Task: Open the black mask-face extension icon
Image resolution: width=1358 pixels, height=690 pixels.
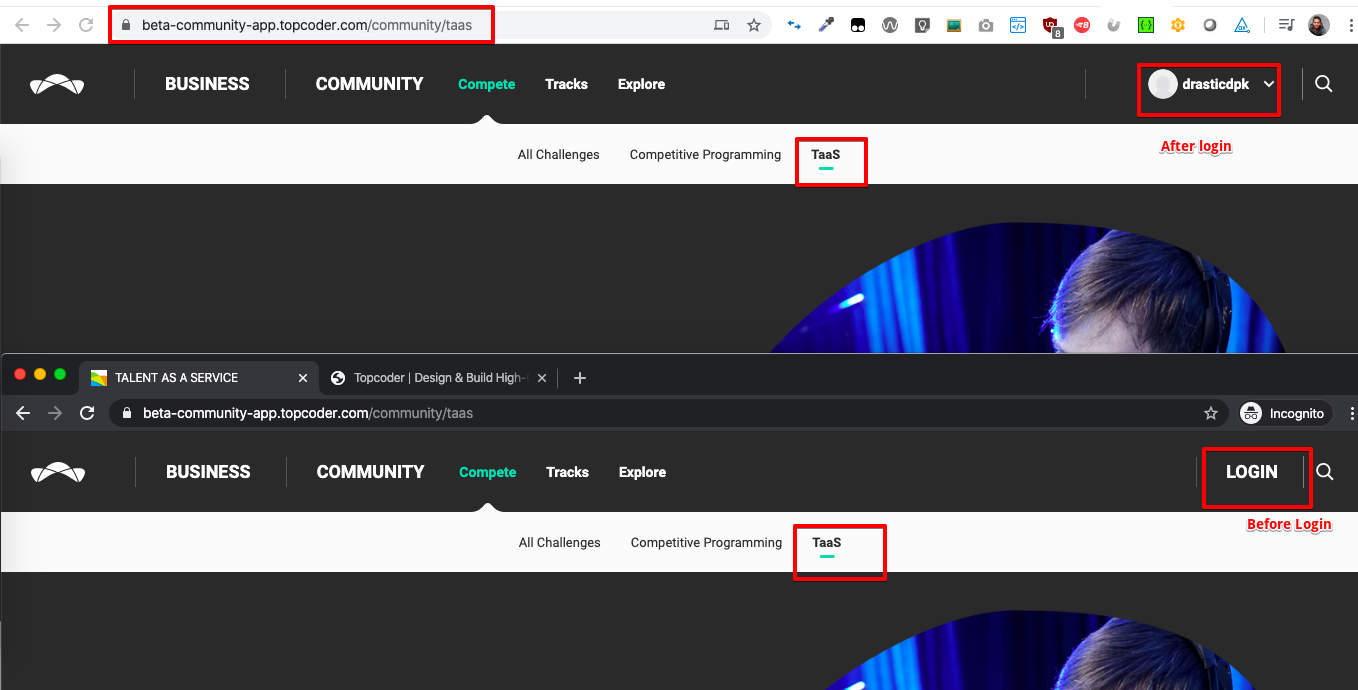Action: (858, 26)
